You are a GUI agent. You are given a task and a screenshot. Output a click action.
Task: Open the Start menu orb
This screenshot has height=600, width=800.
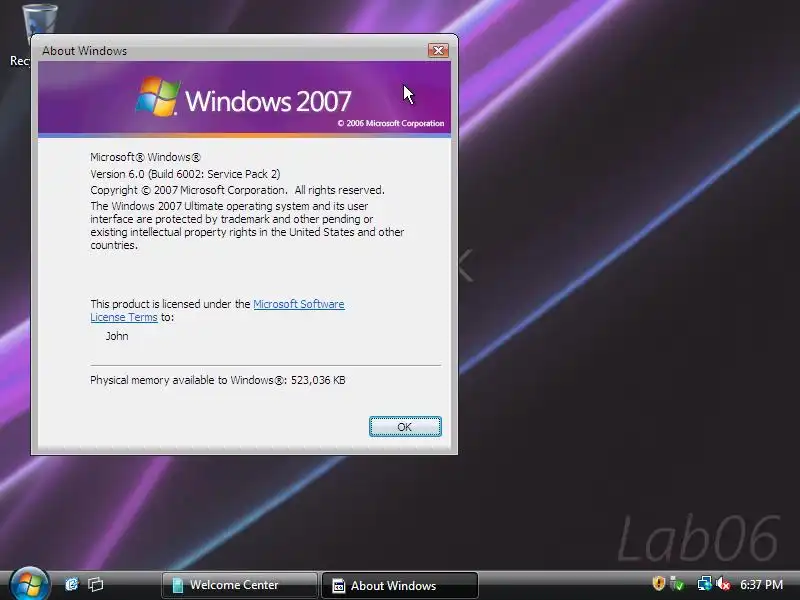[30, 584]
